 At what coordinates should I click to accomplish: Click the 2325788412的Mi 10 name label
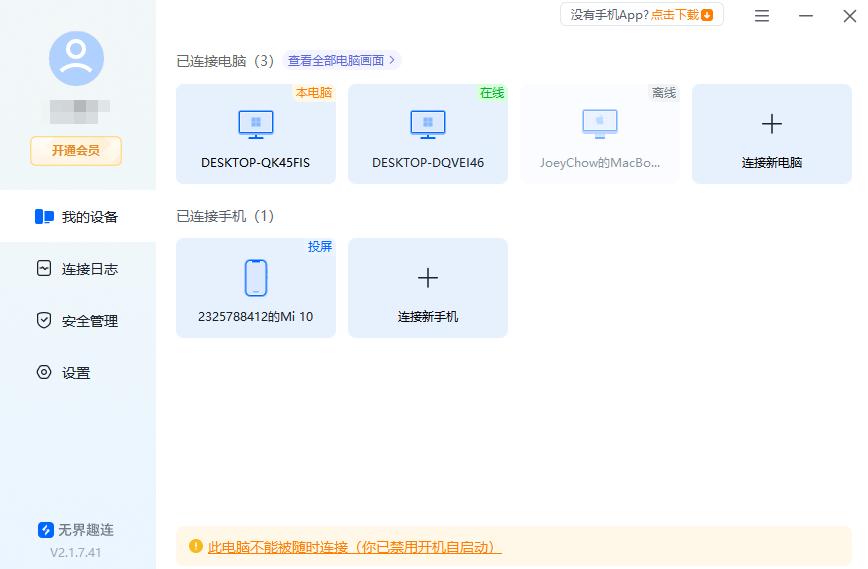[256, 317]
